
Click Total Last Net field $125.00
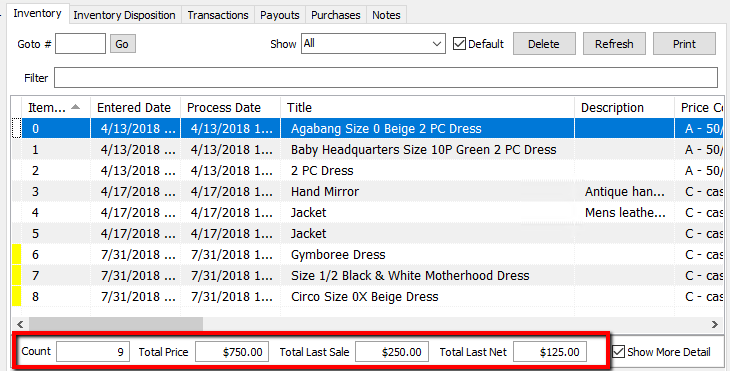pos(550,351)
